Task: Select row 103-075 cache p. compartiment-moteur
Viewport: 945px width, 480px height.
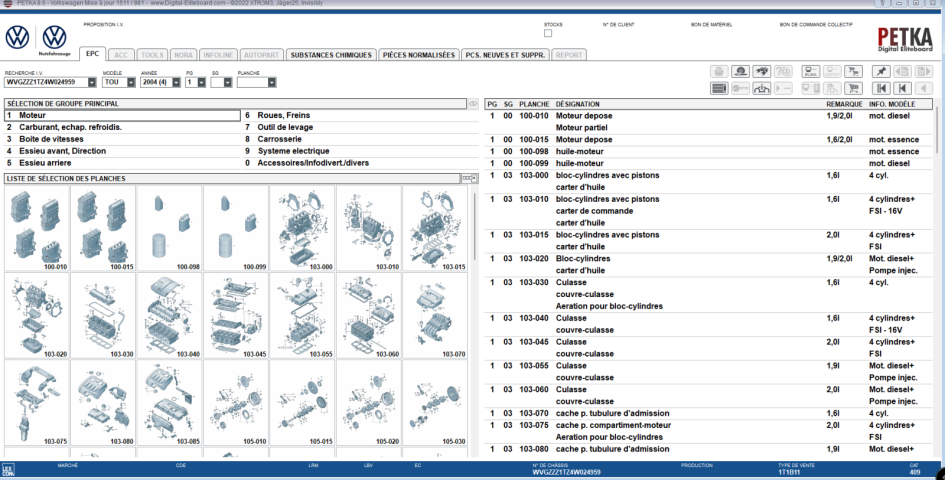Action: [x=709, y=431]
